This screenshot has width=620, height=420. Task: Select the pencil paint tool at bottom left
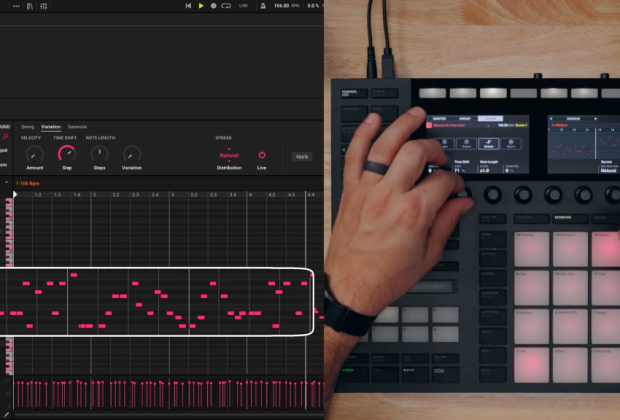pos(6,415)
